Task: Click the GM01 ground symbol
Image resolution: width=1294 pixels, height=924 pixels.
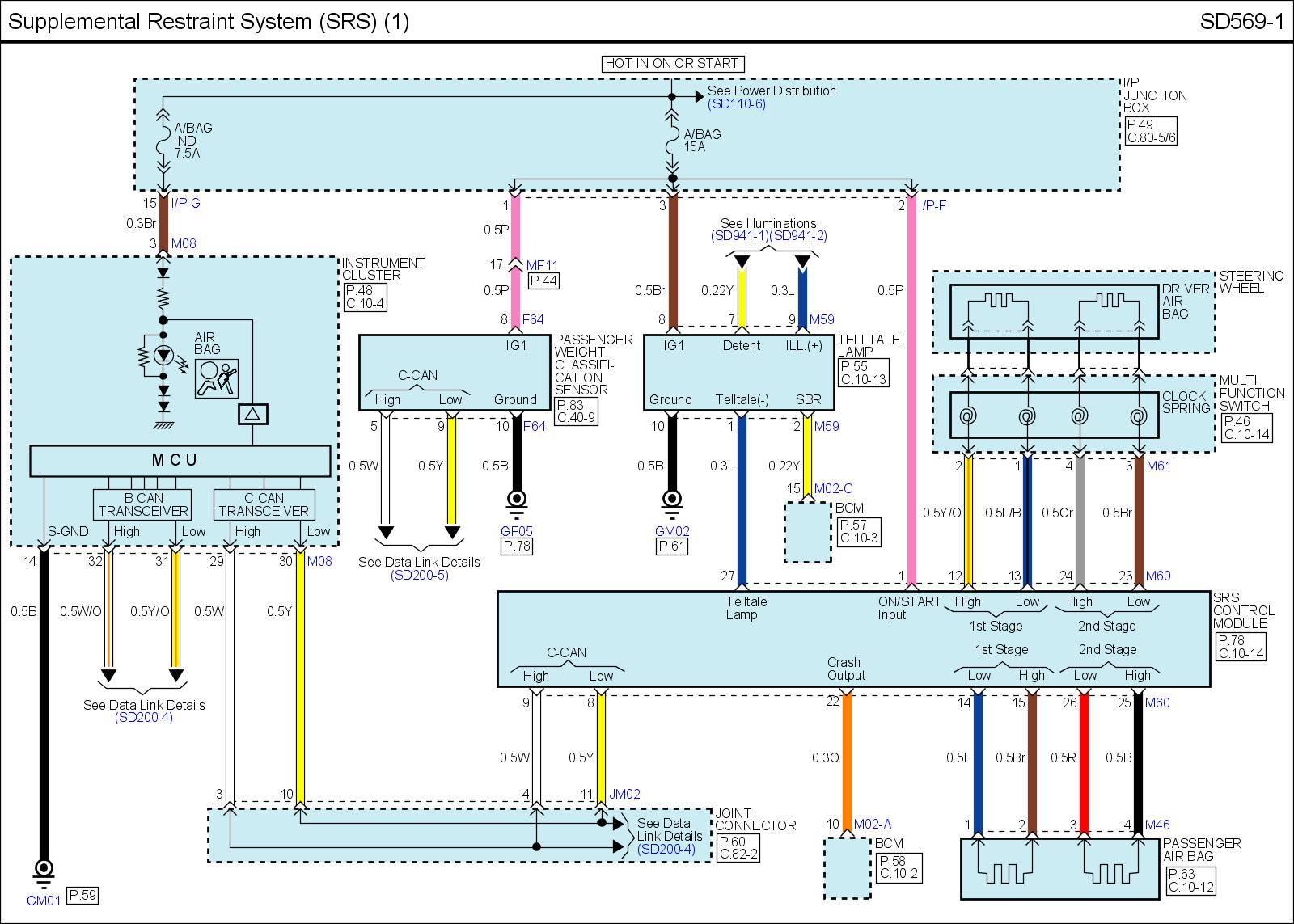Action: point(44,872)
